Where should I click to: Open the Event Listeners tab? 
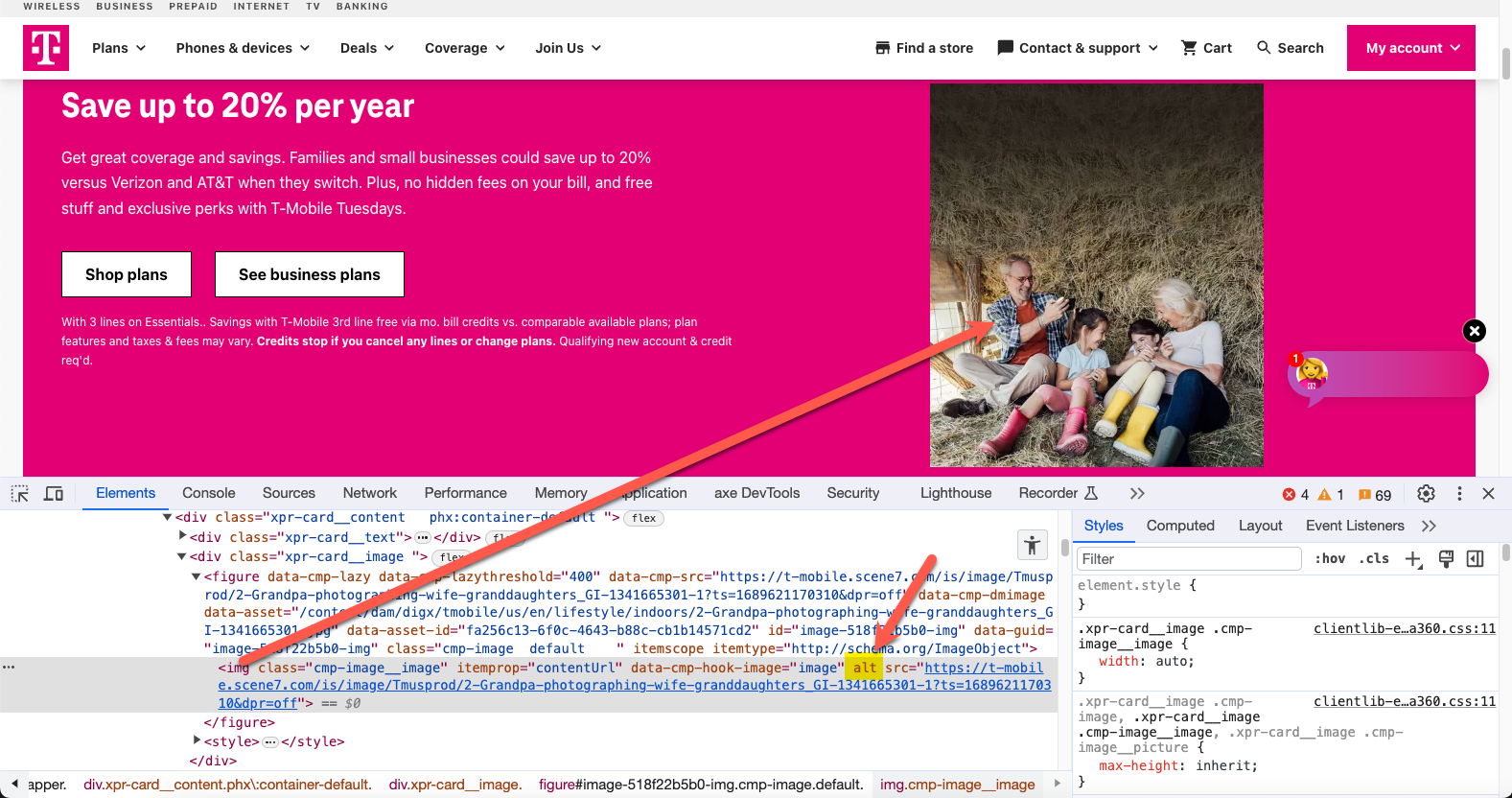(x=1355, y=526)
